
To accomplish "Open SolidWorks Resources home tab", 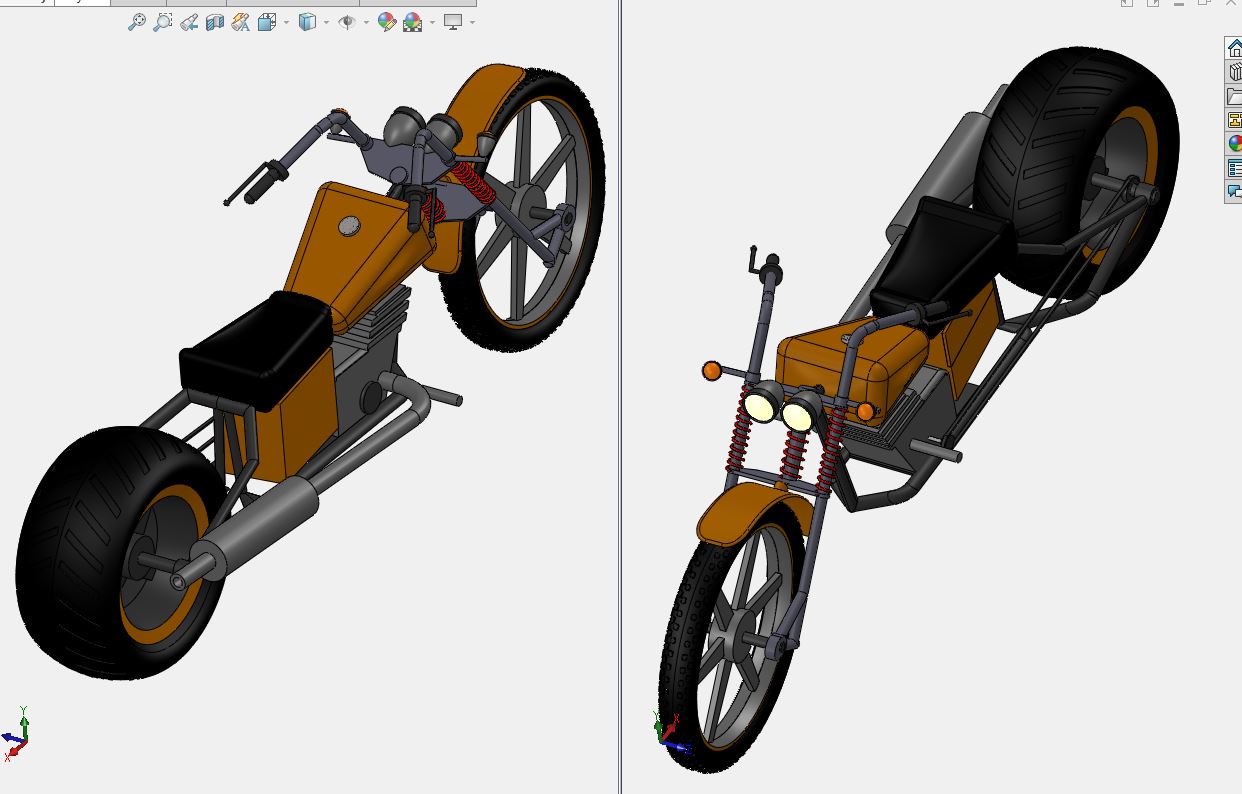I will click(x=1235, y=48).
